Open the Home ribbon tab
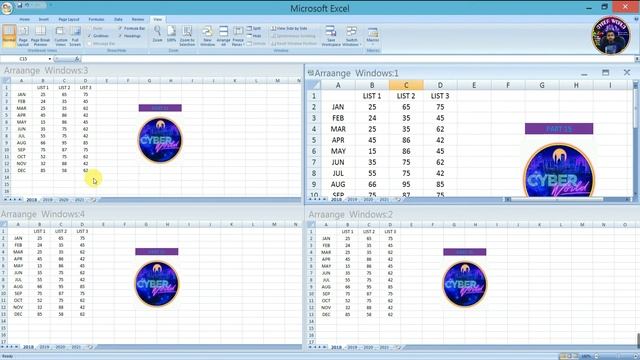The image size is (640, 360). coord(24,19)
